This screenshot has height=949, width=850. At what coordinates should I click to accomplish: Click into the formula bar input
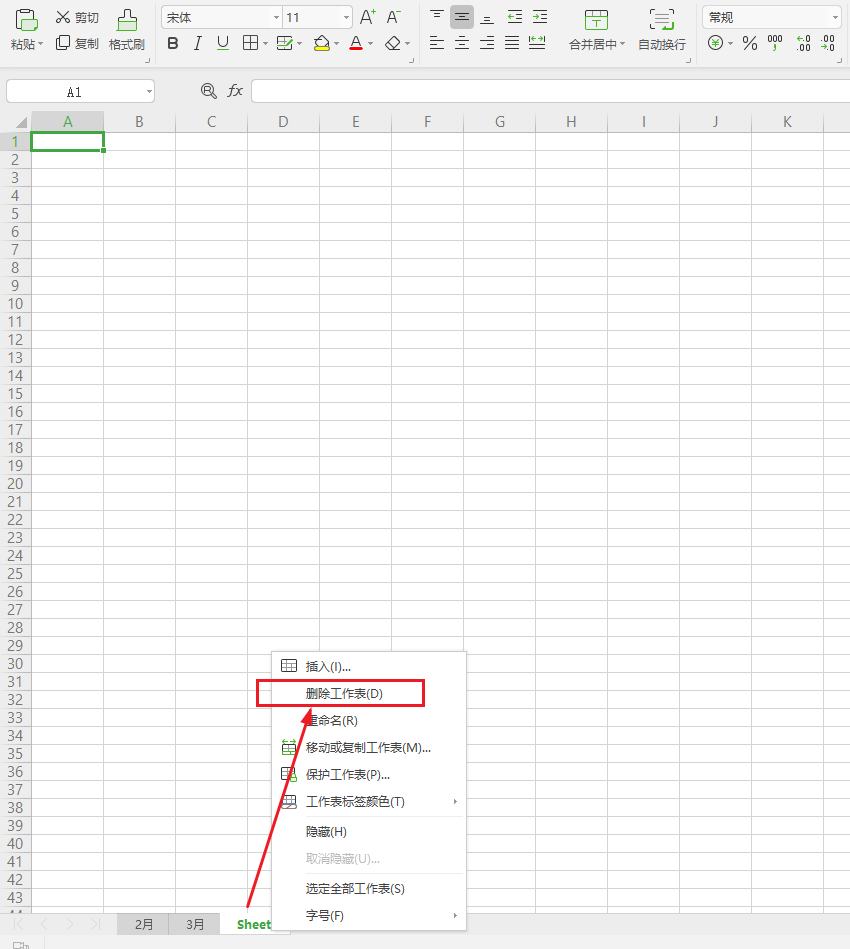click(x=550, y=91)
